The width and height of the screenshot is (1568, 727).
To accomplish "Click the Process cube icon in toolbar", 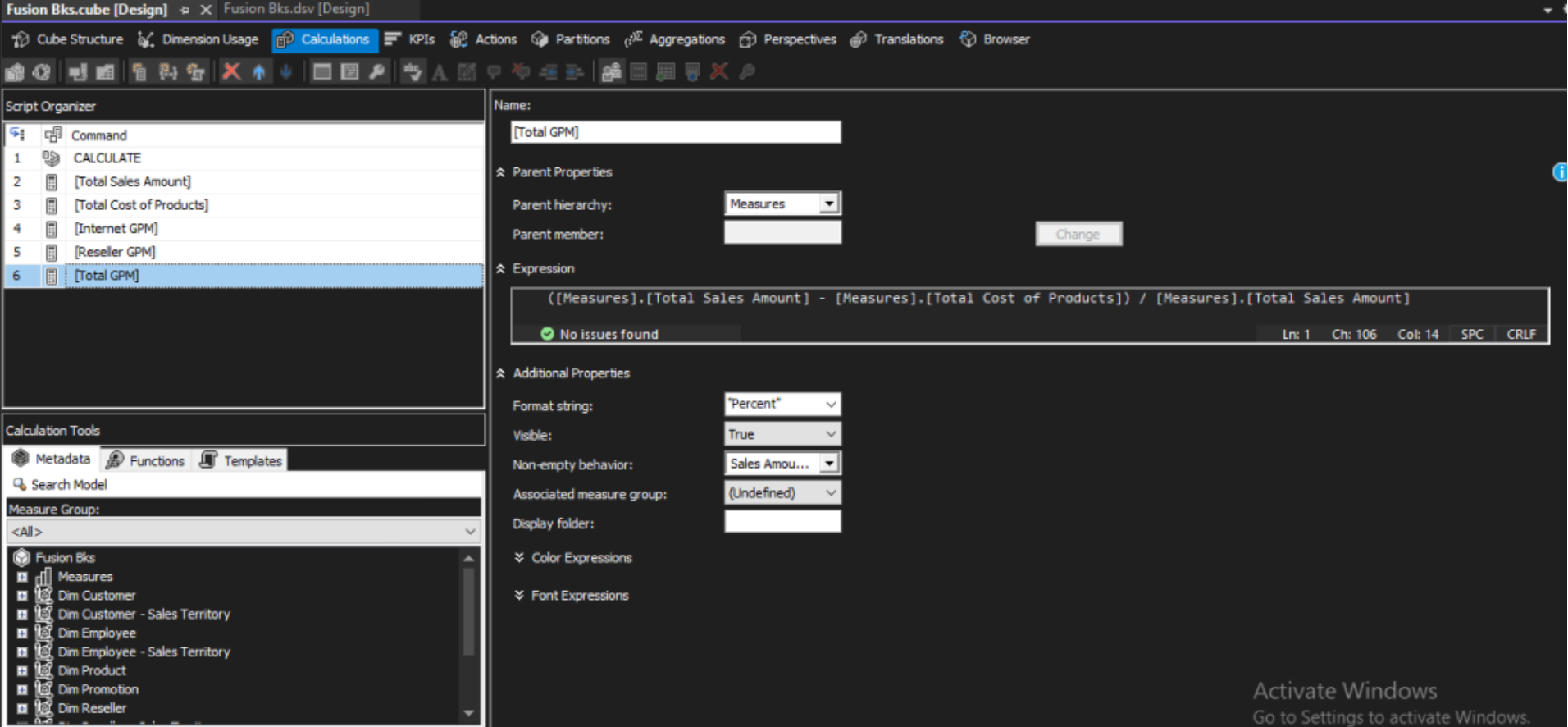I will coord(16,72).
